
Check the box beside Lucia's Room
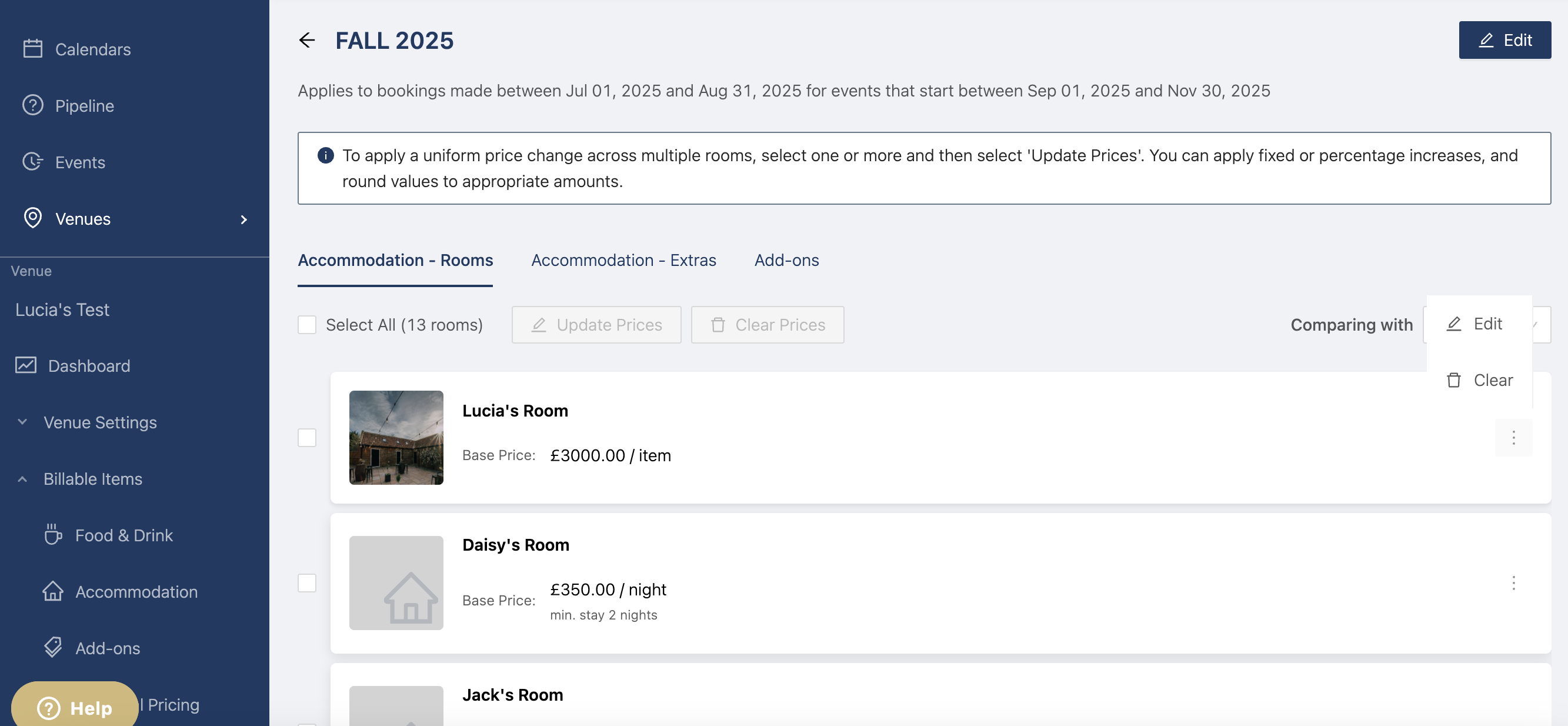pyautogui.click(x=307, y=437)
